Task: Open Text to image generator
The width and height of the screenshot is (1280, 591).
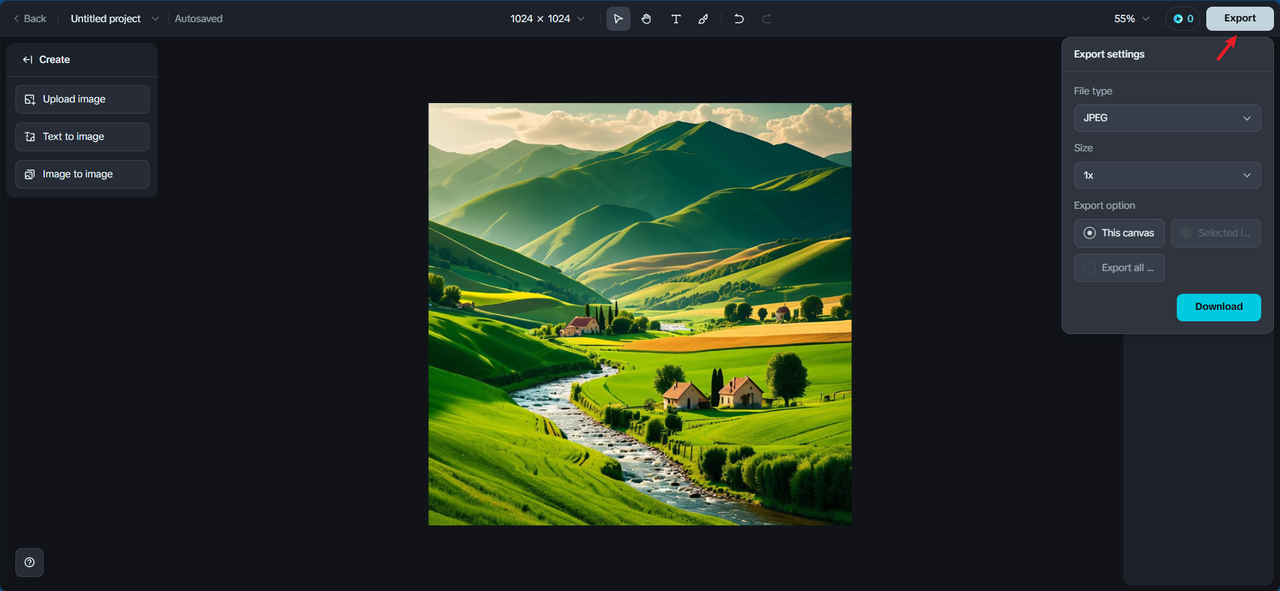Action: click(82, 137)
